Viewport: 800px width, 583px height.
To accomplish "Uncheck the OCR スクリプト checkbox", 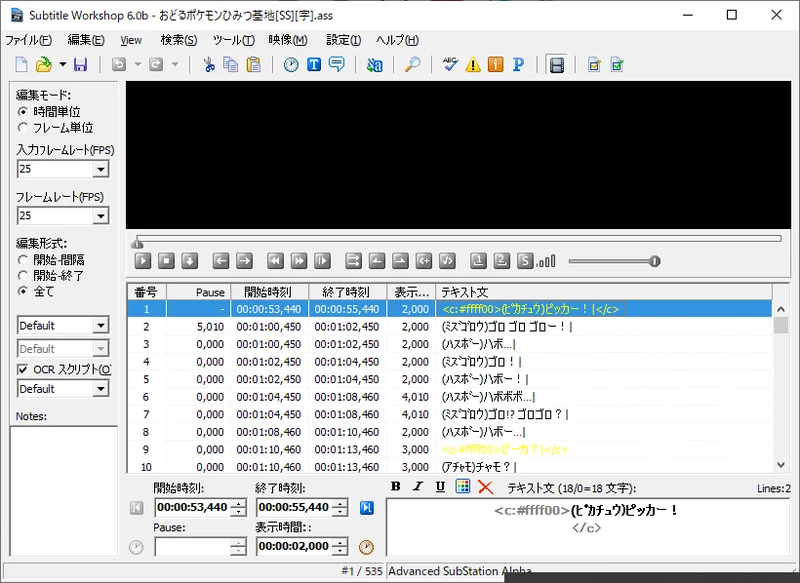I will tap(23, 369).
